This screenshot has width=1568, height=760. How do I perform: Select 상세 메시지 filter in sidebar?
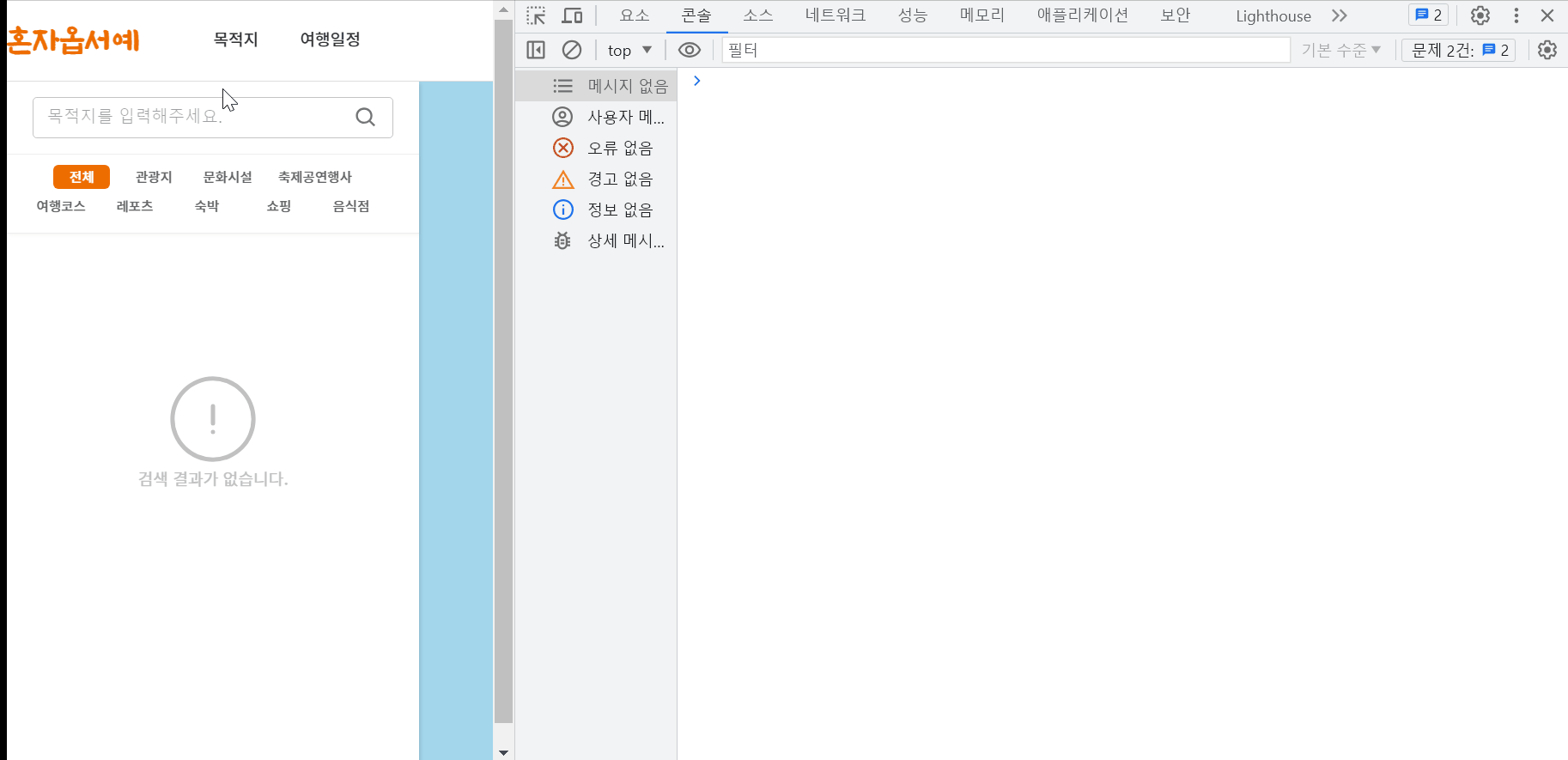pyautogui.click(x=596, y=240)
